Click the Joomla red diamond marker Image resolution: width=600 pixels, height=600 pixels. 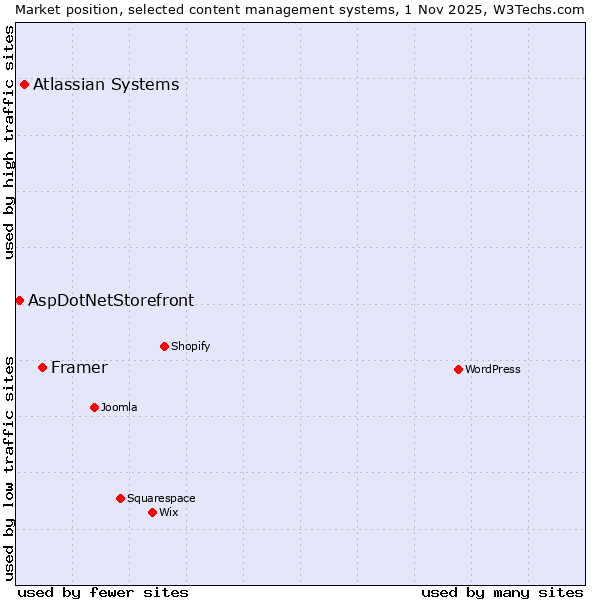(x=94, y=407)
